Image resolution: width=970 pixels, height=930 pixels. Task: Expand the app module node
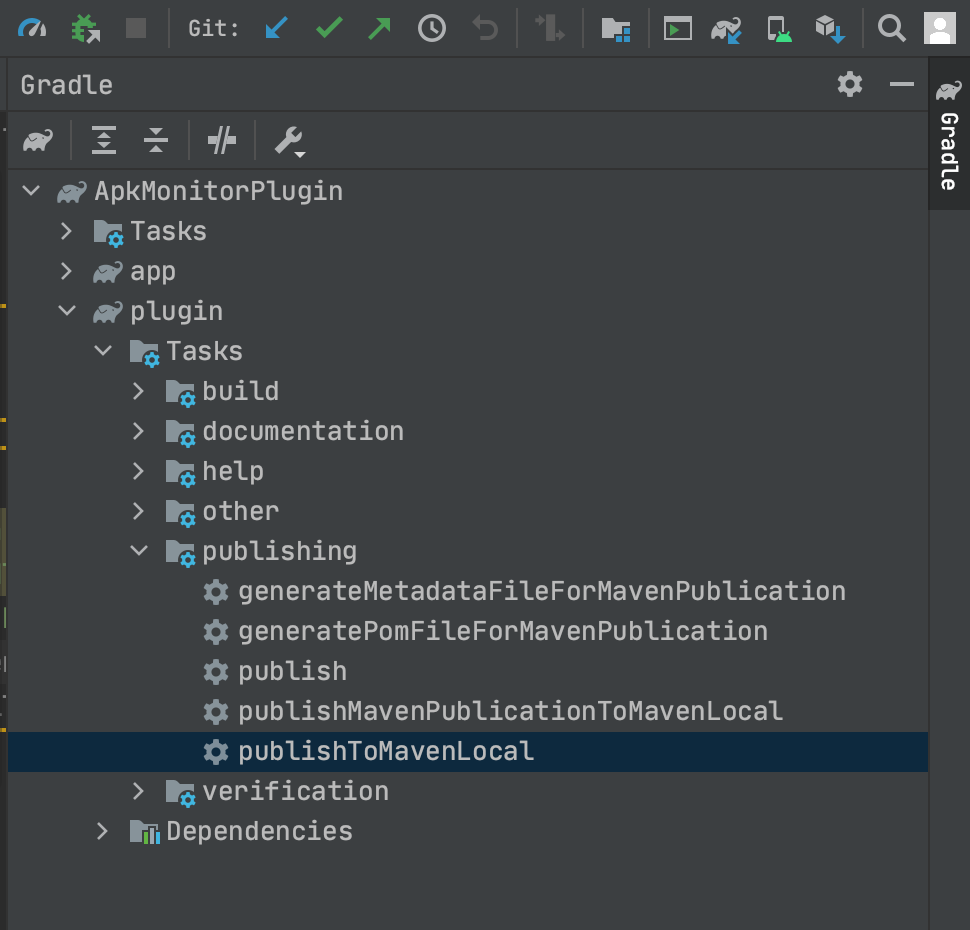66,271
